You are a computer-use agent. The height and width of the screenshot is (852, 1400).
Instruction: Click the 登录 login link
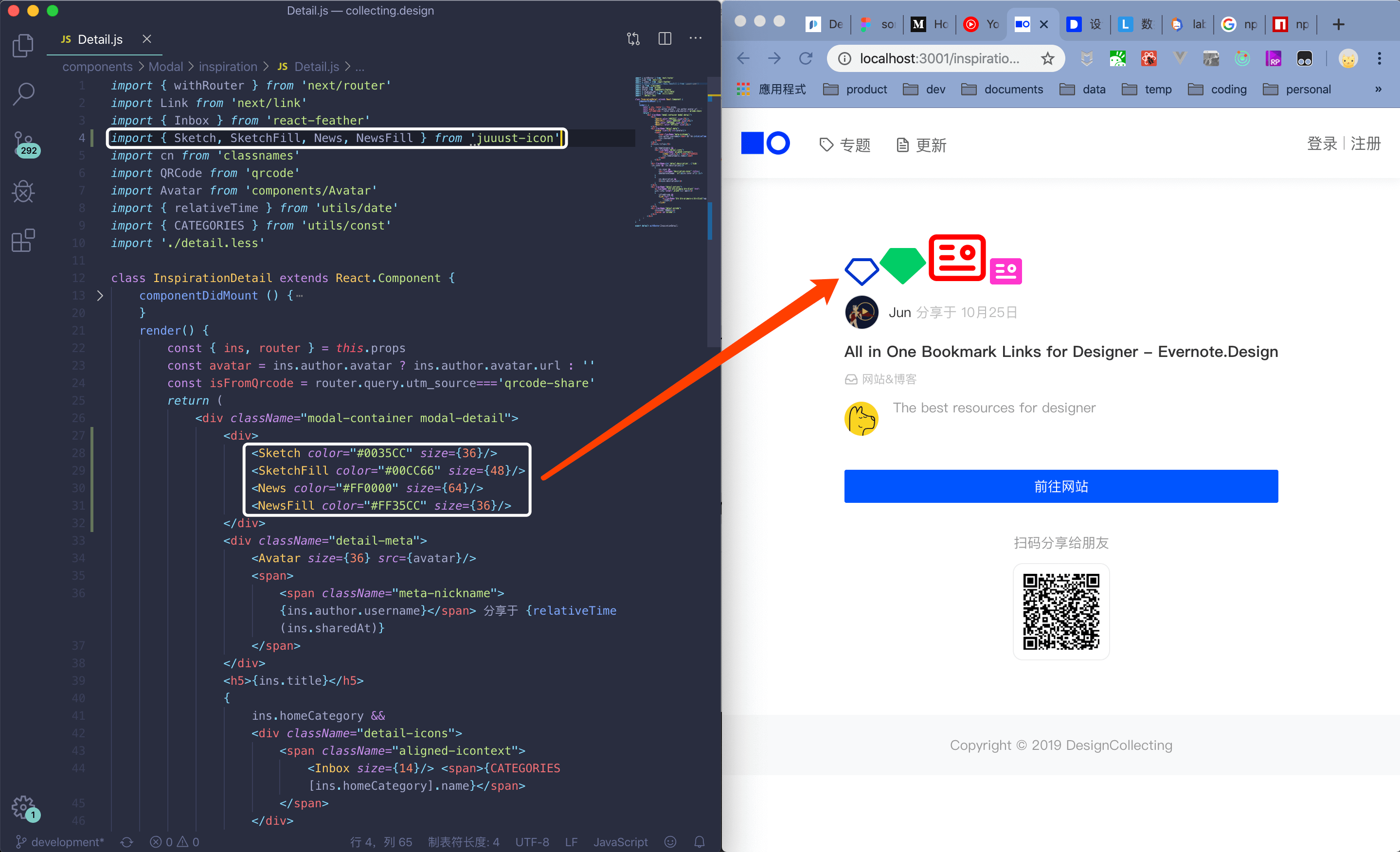[x=1322, y=144]
